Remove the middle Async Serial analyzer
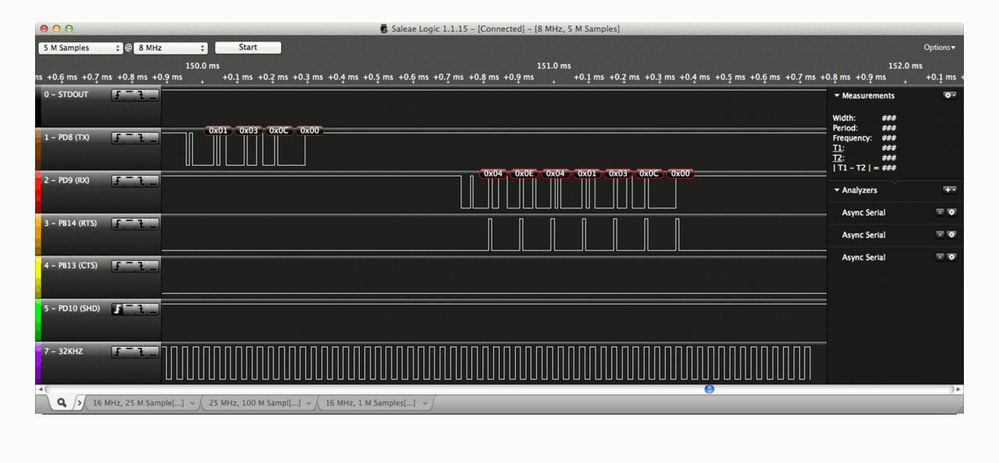This screenshot has height=463, width=999. [x=940, y=234]
